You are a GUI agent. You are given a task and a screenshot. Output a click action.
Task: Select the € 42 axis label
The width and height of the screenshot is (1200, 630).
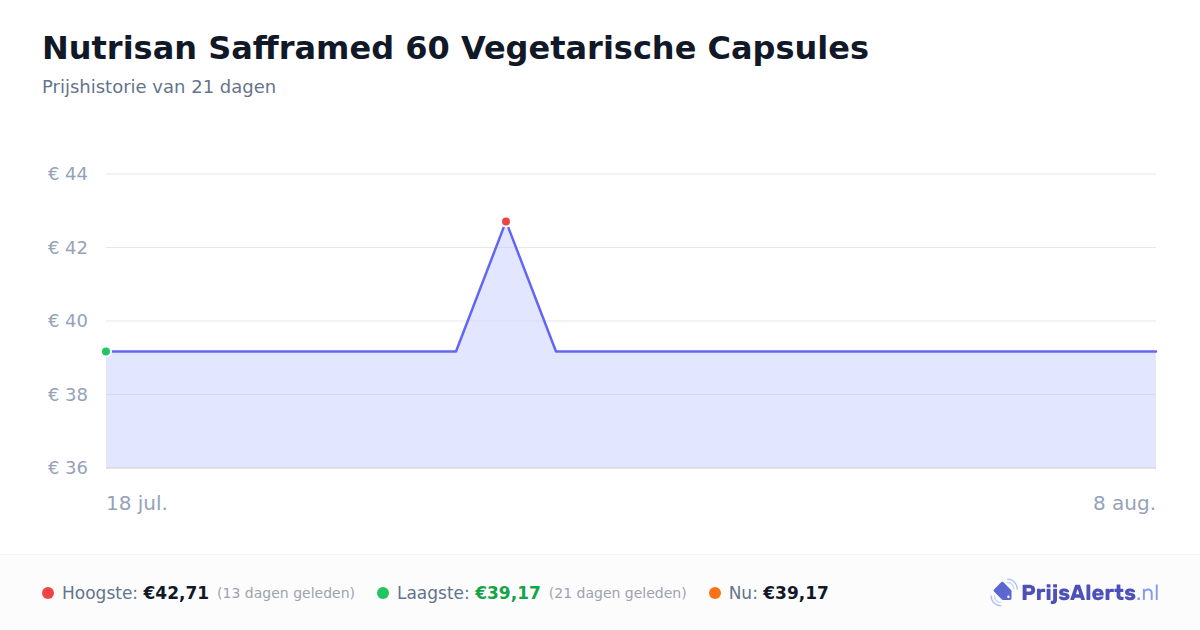tap(68, 247)
